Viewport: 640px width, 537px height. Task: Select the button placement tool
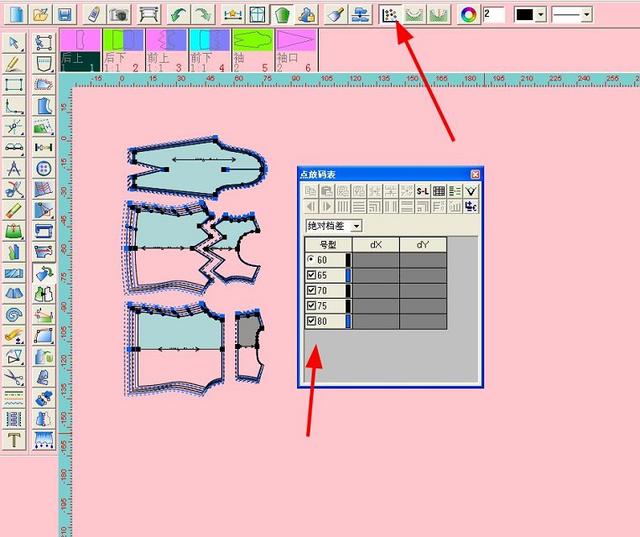coord(44,169)
